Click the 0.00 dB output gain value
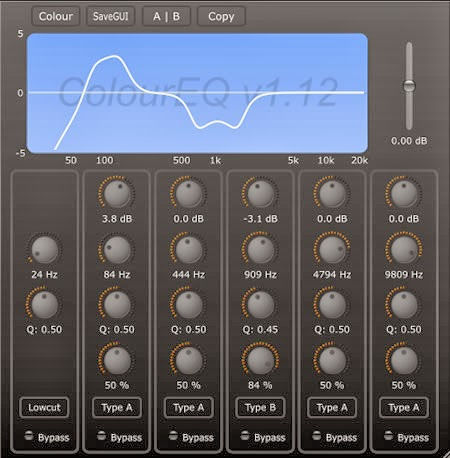 coord(409,141)
